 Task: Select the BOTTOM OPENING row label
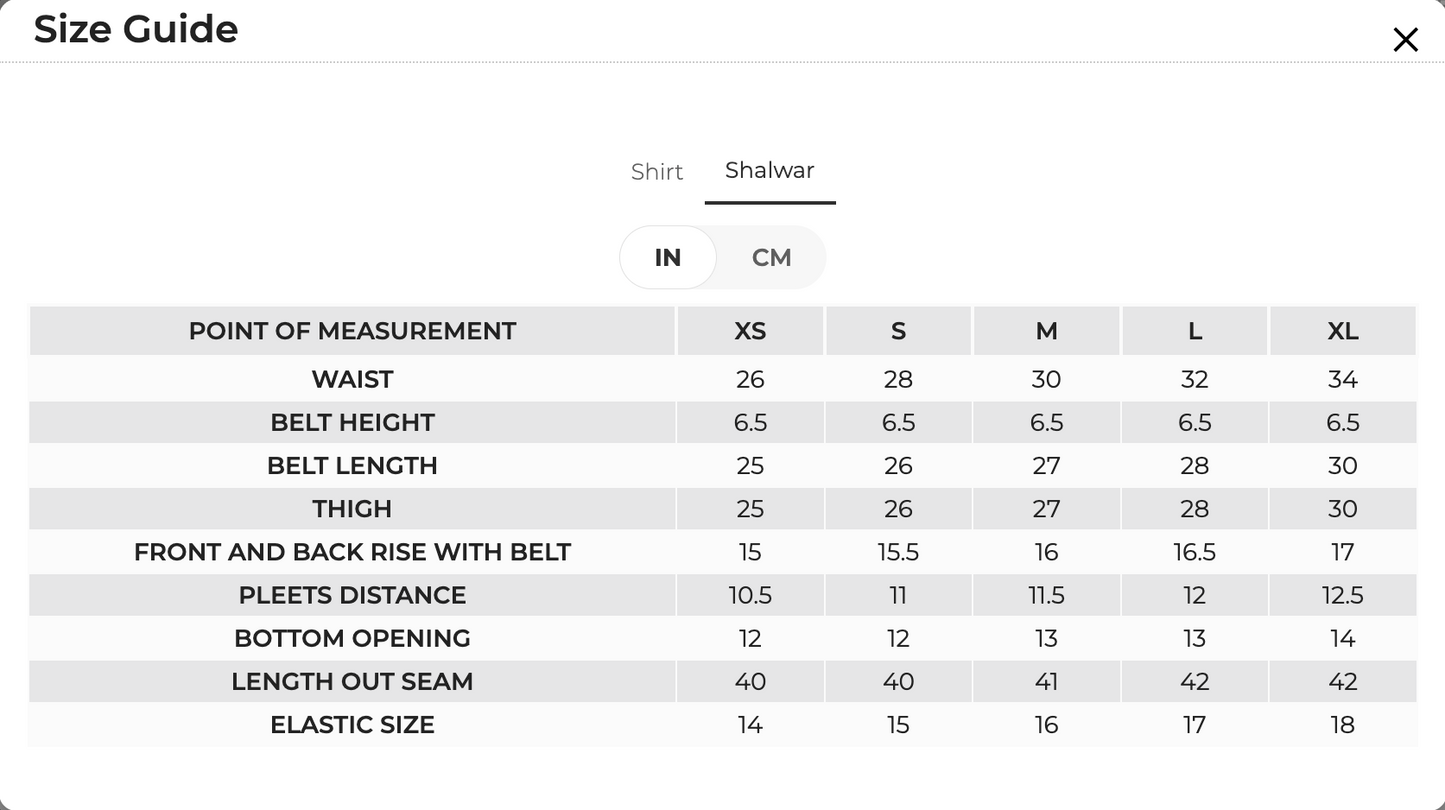(352, 638)
